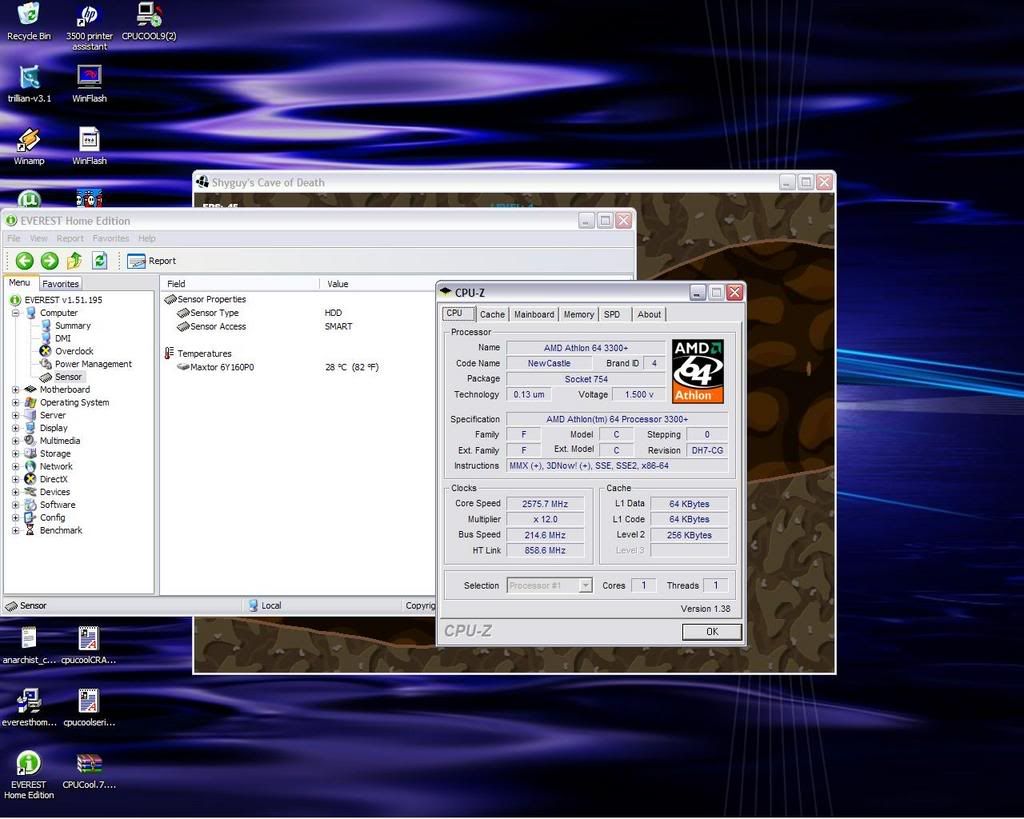The image size is (1024, 819).
Task: Click the Up level arrow icon
Action: [74, 261]
